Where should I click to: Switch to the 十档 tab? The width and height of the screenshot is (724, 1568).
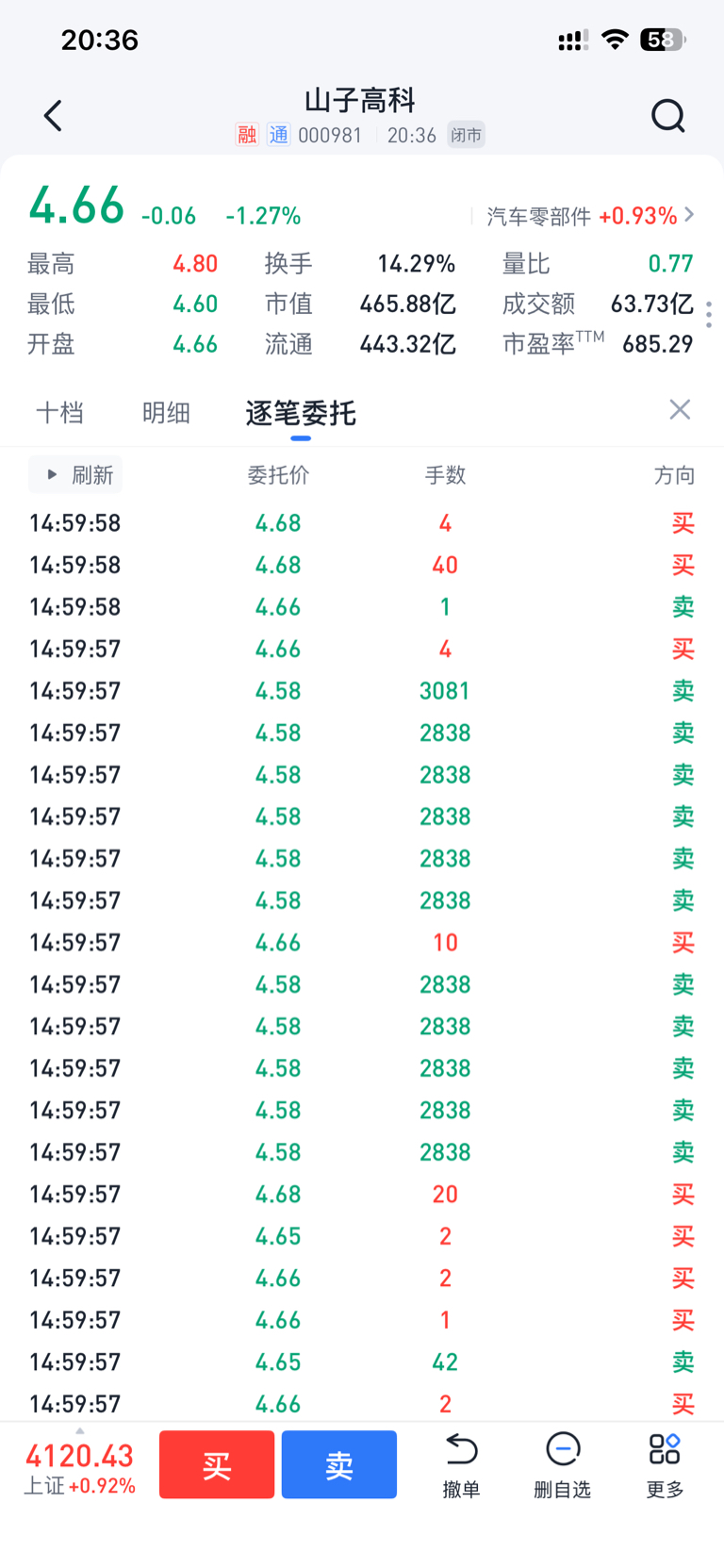coord(59,413)
